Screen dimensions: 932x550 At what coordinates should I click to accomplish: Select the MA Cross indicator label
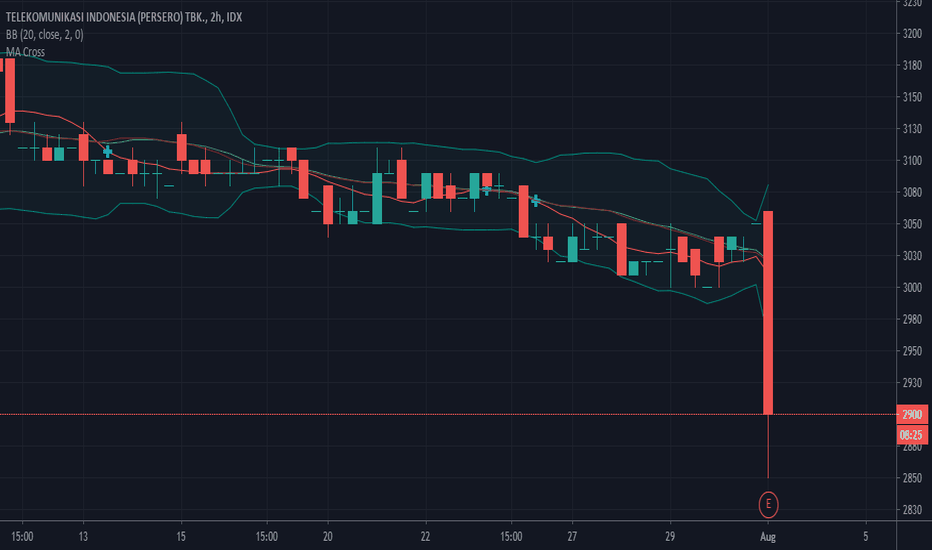(26, 52)
